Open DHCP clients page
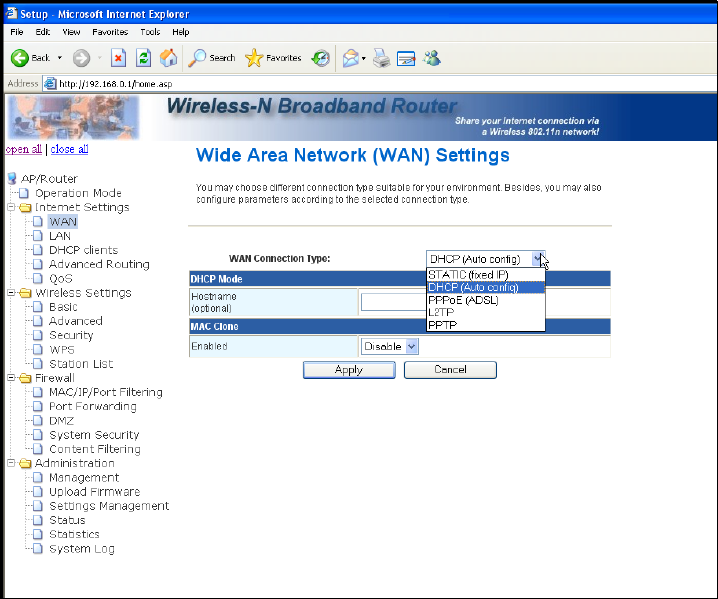718x599 pixels. pos(83,250)
